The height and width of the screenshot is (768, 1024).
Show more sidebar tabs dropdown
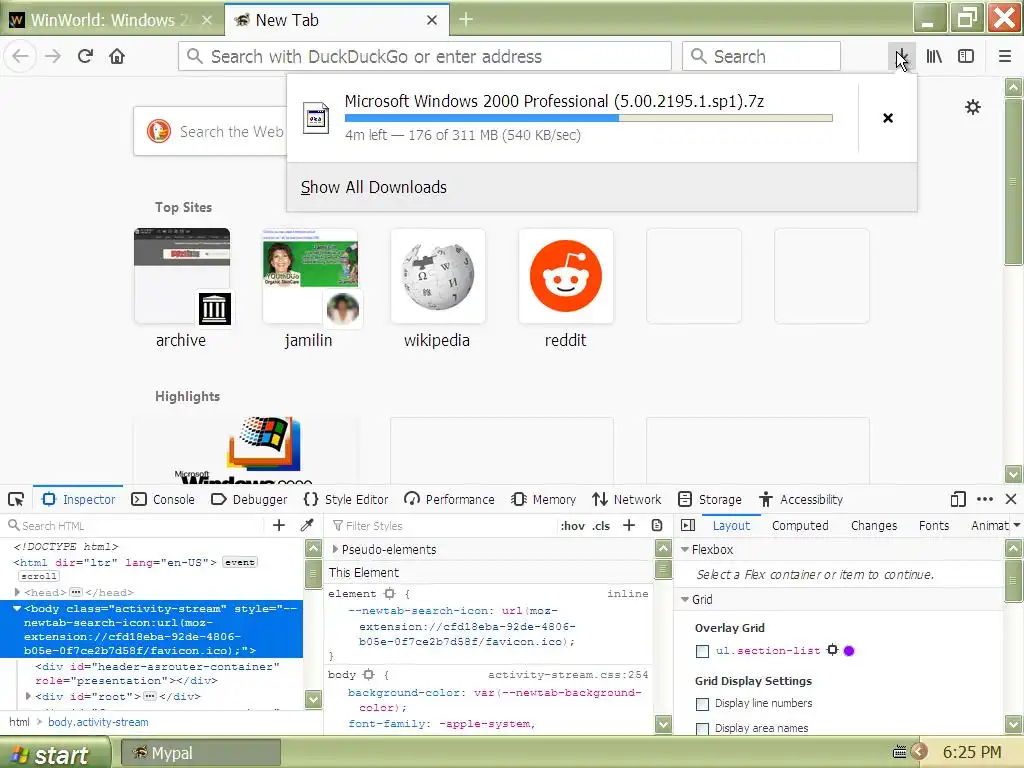[1016, 525]
